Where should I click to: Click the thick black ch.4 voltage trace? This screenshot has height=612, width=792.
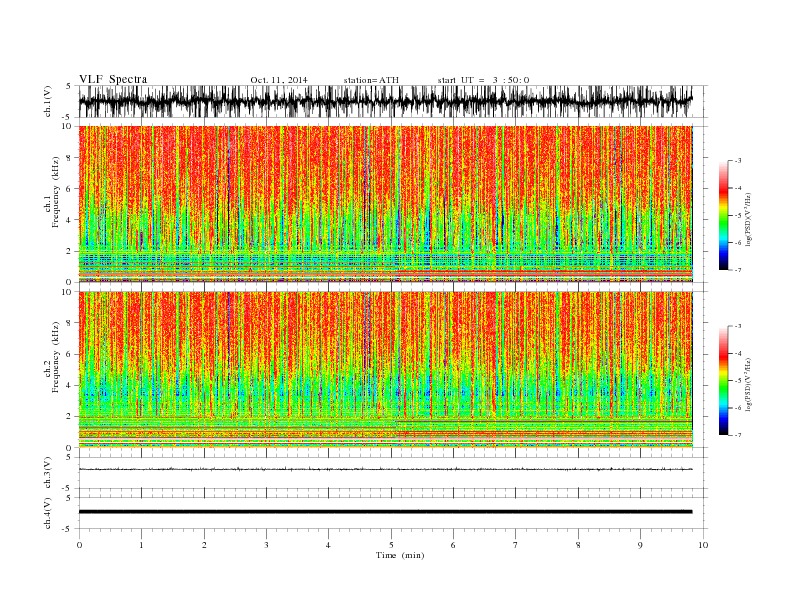385,512
